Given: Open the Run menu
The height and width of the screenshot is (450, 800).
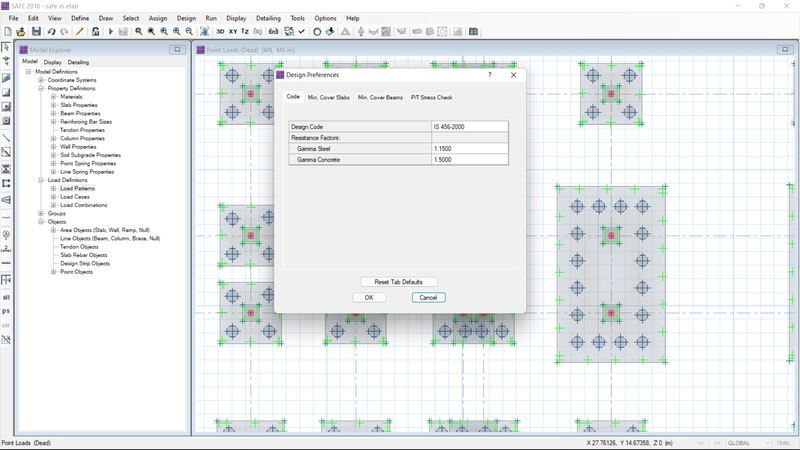Looking at the screenshot, I should pyautogui.click(x=211, y=18).
